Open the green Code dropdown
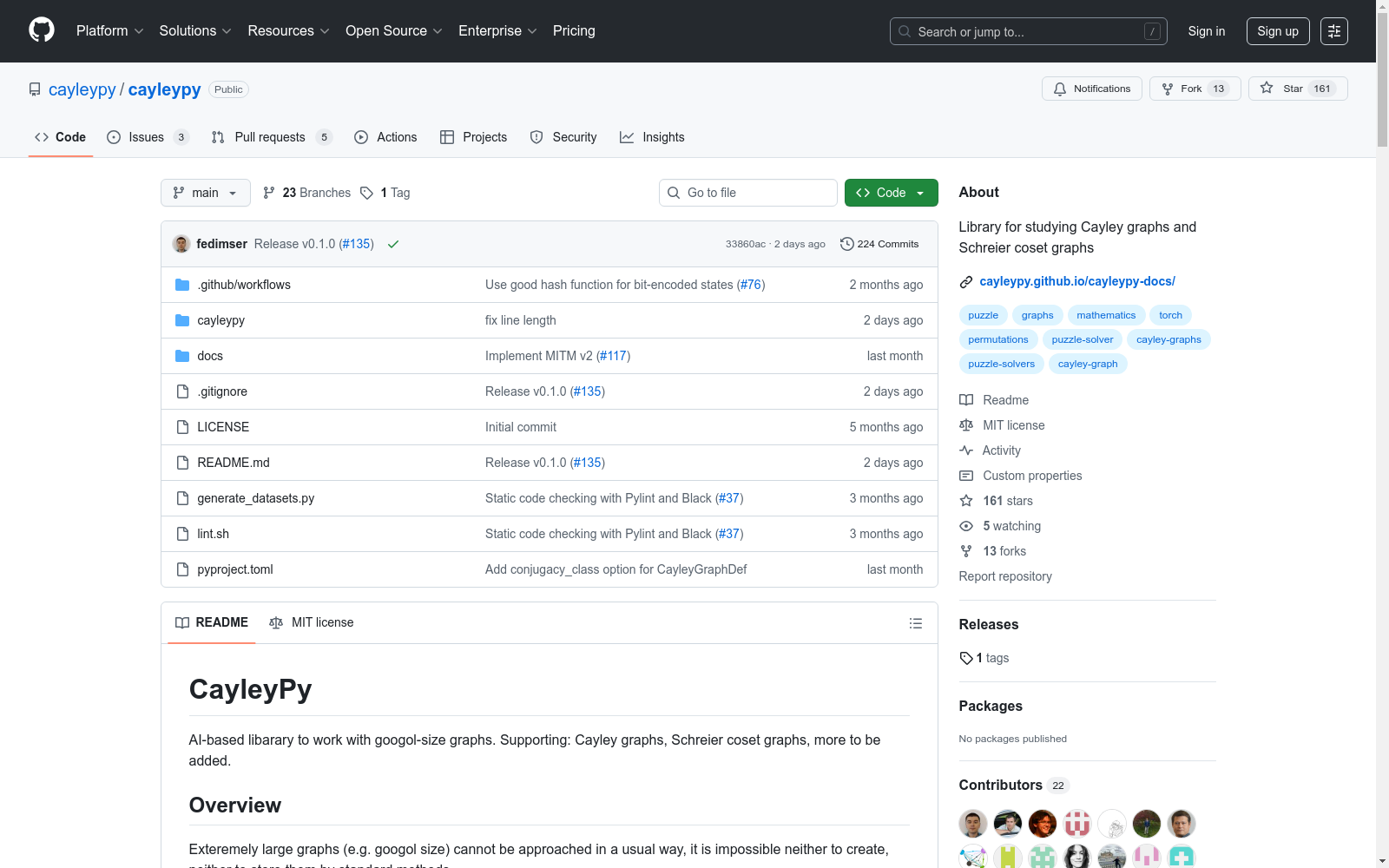 892,193
